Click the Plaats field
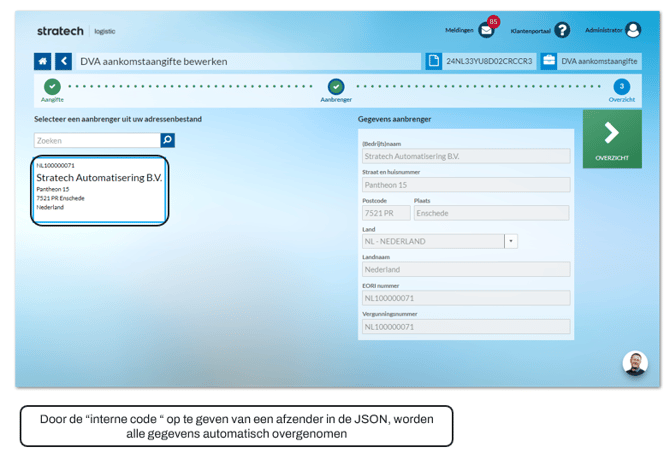Image resolution: width=670 pixels, height=459 pixels. point(491,213)
